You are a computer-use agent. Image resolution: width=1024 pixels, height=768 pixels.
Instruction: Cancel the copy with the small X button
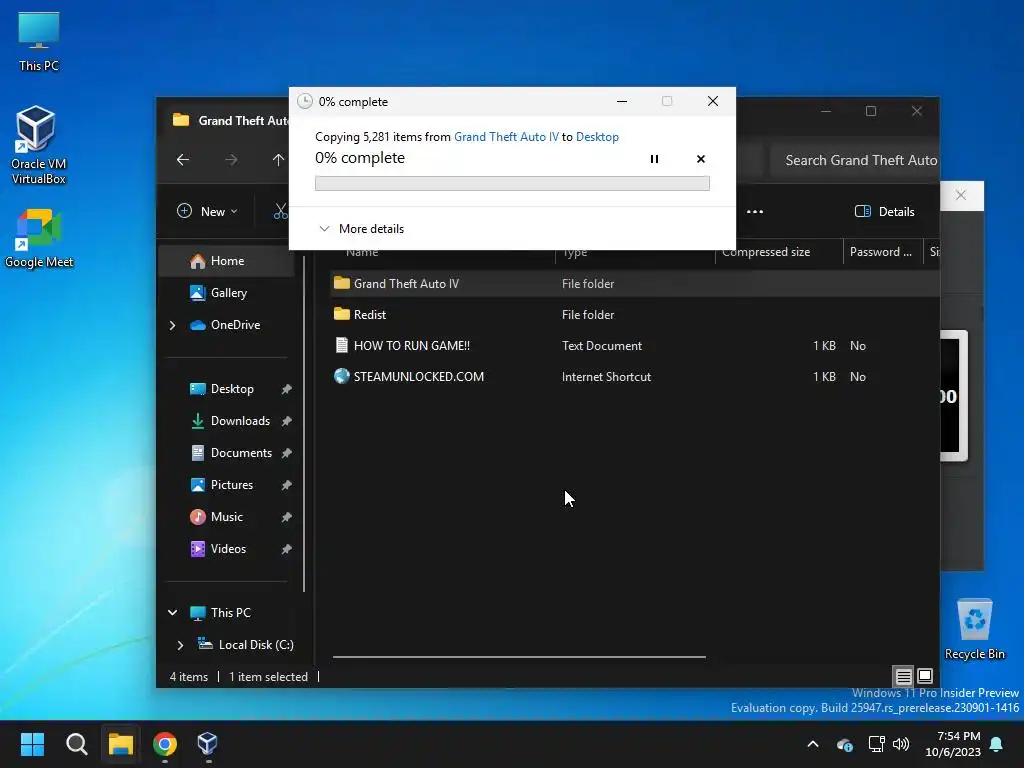[701, 159]
